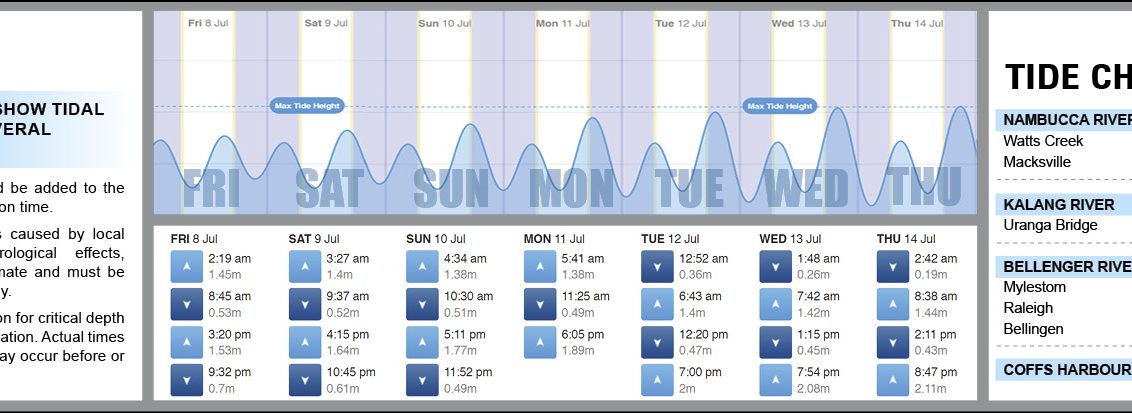Choose Uranga Bridge from the list
The width and height of the screenshot is (1132, 413).
1050,225
